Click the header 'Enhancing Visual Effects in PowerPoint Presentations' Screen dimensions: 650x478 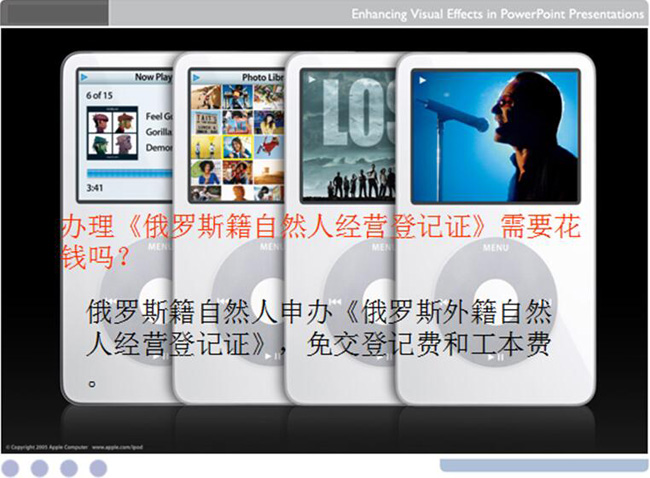tap(497, 14)
